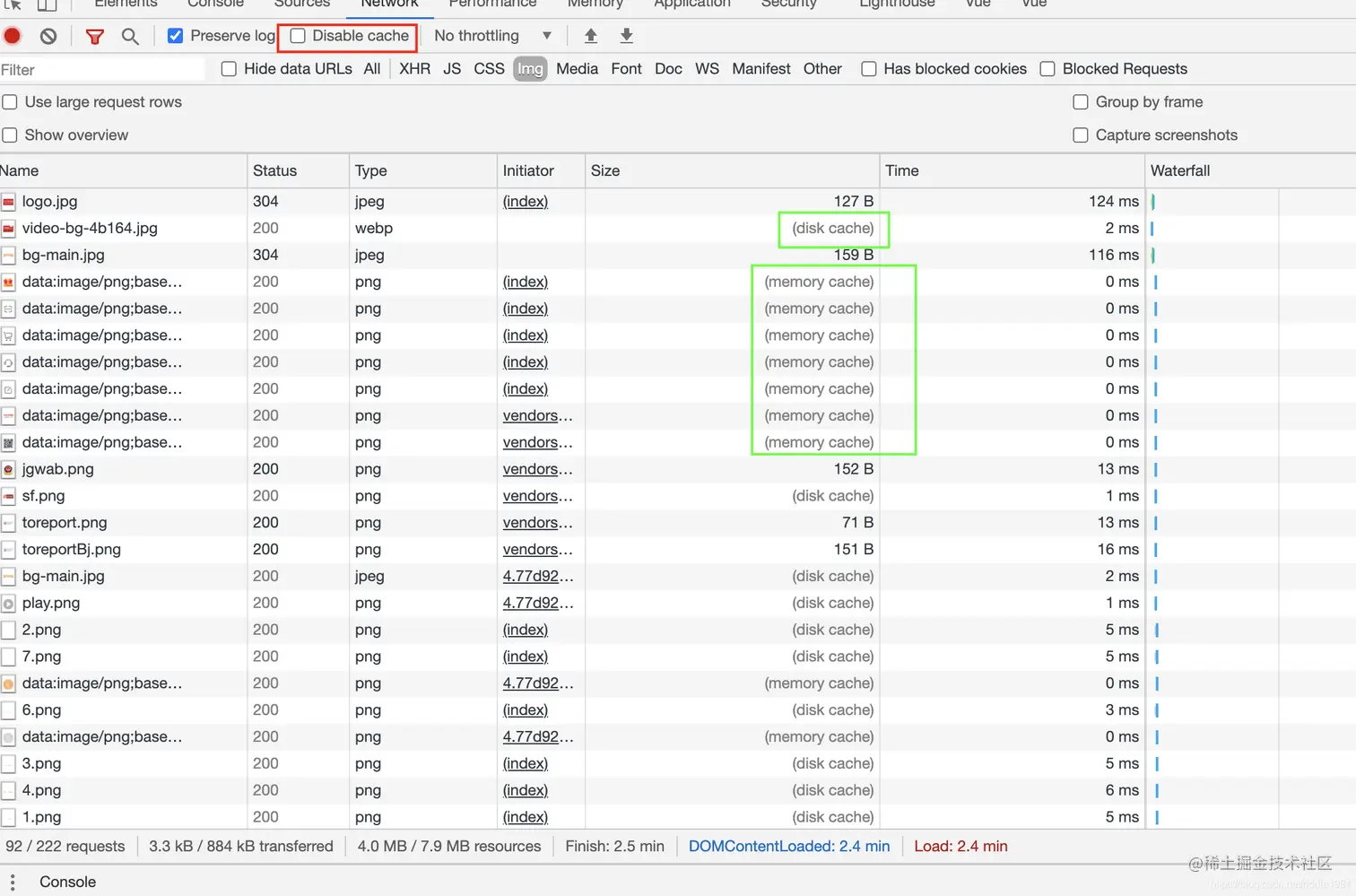
Task: Sort by the Size column header
Action: 732,171
